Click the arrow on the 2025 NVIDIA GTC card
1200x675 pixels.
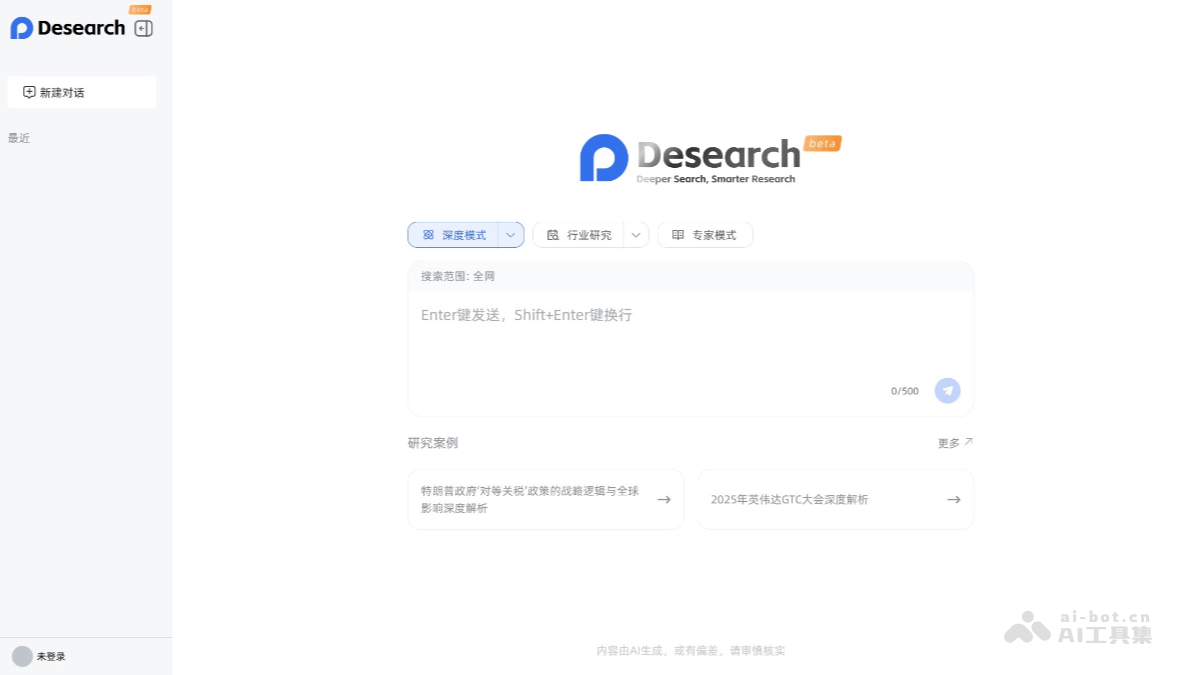(953, 499)
